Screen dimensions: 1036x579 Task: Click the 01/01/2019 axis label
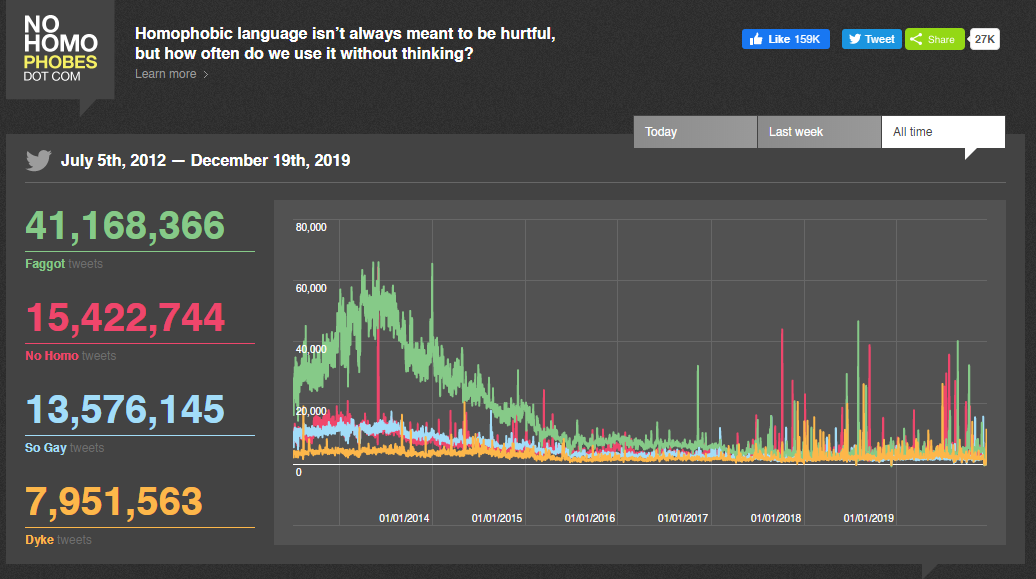click(x=869, y=518)
